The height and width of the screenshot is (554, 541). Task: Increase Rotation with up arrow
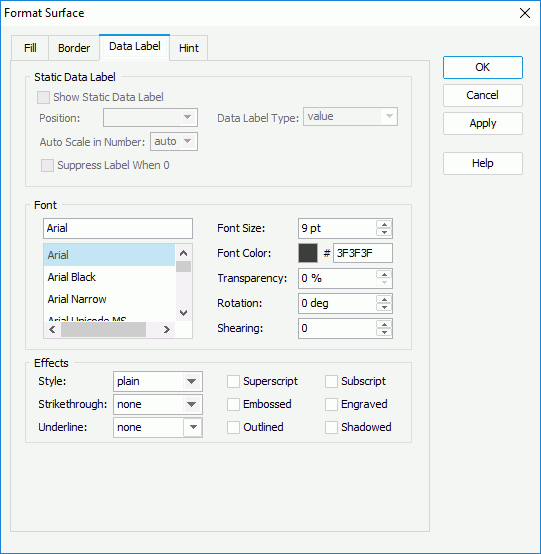click(384, 299)
